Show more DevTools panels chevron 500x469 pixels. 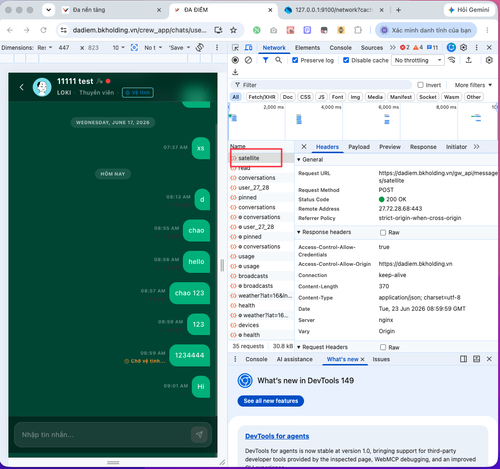[393, 47]
